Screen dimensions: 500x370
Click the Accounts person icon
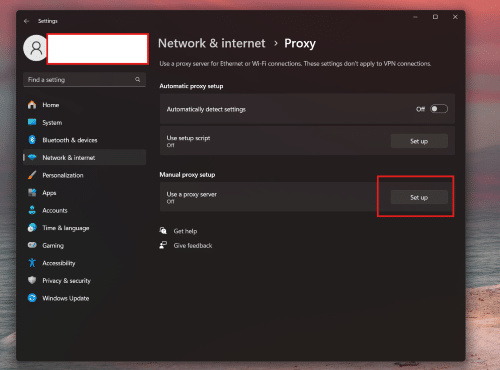coord(32,210)
